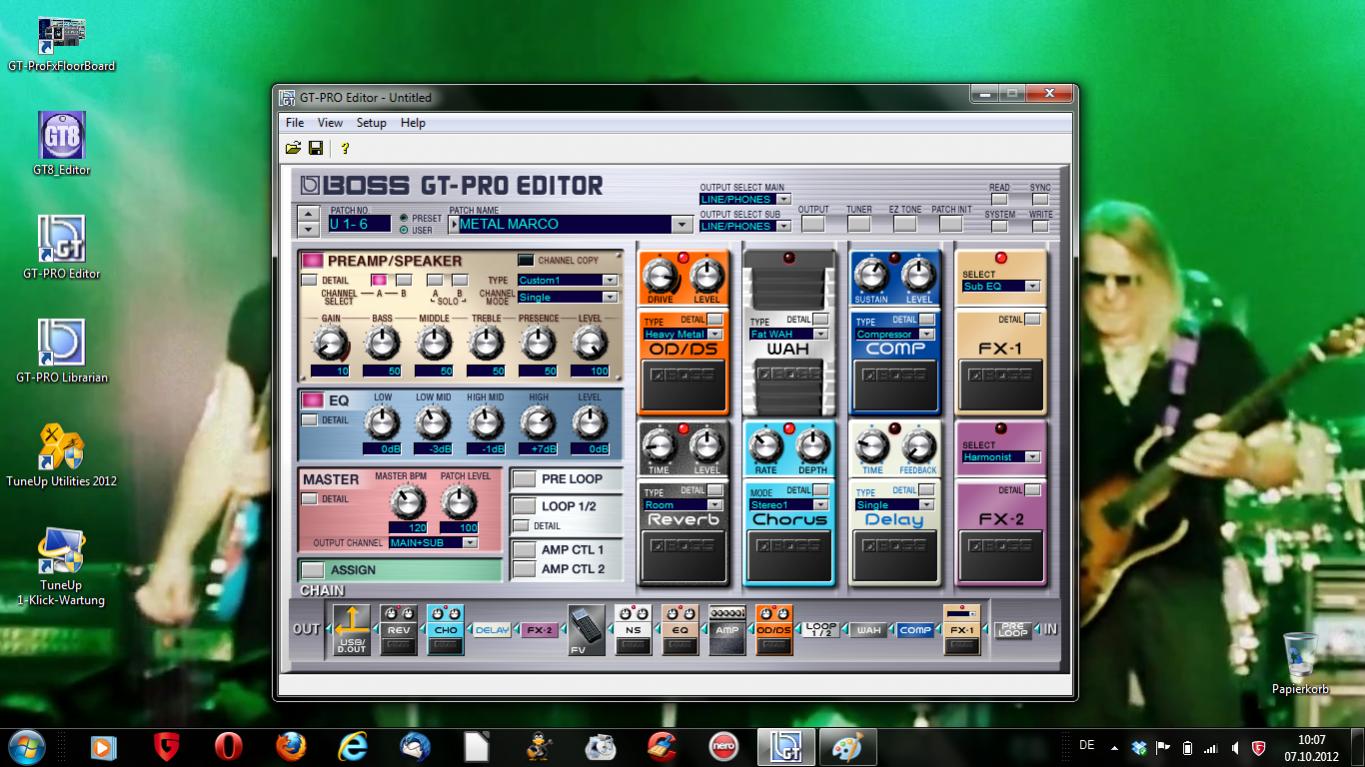The width and height of the screenshot is (1365, 767).
Task: Select the PRESET radio button
Action: click(x=404, y=218)
